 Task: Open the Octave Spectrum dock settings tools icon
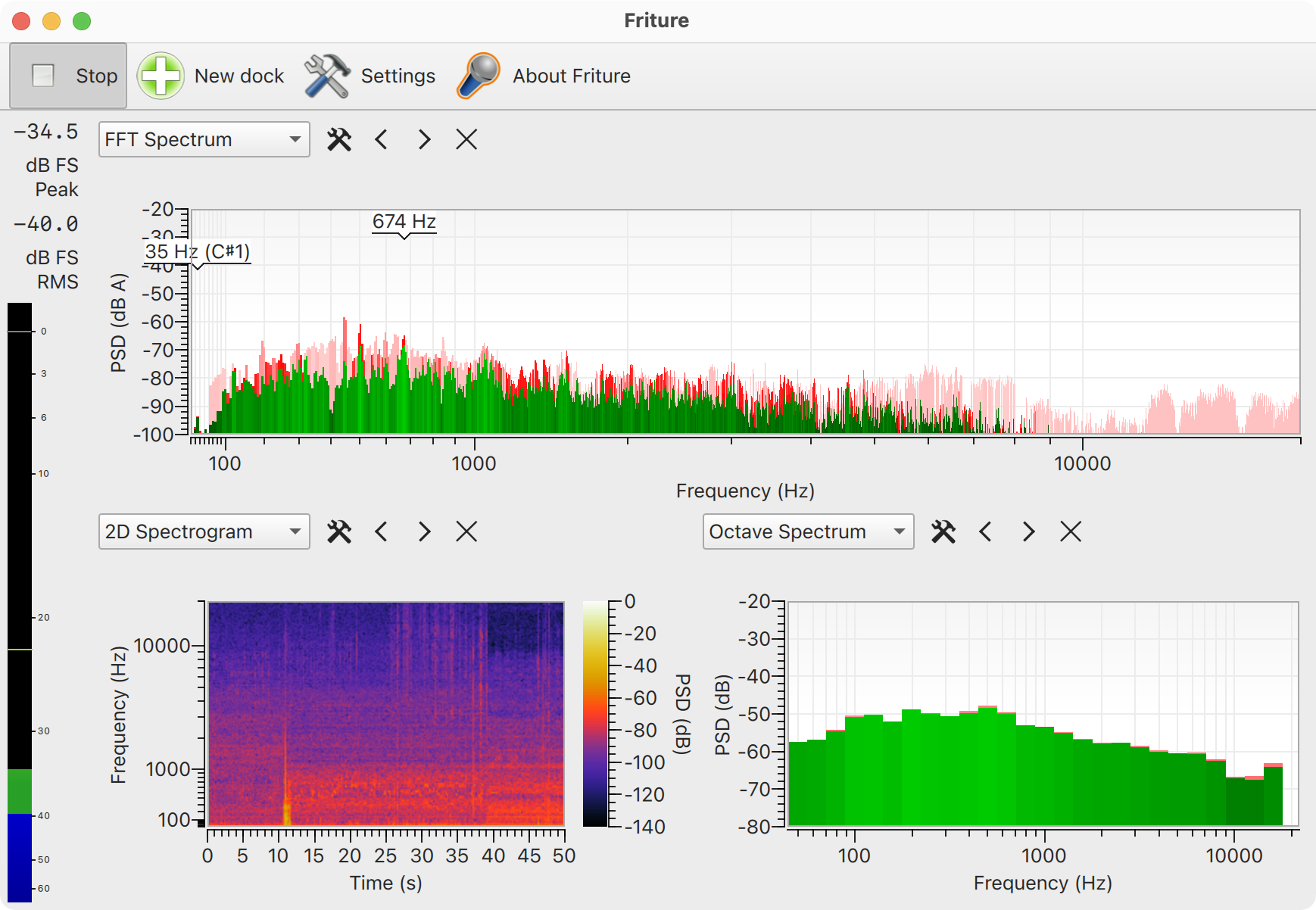[943, 531]
